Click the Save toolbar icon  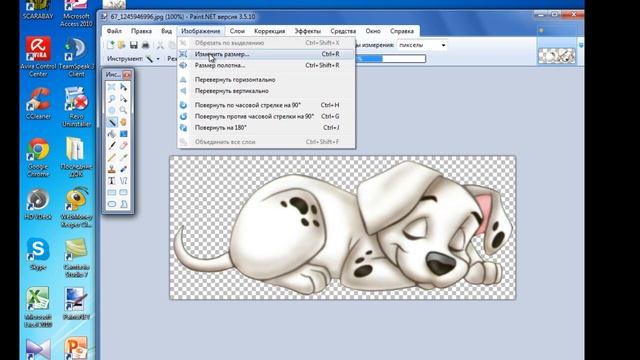[133, 45]
